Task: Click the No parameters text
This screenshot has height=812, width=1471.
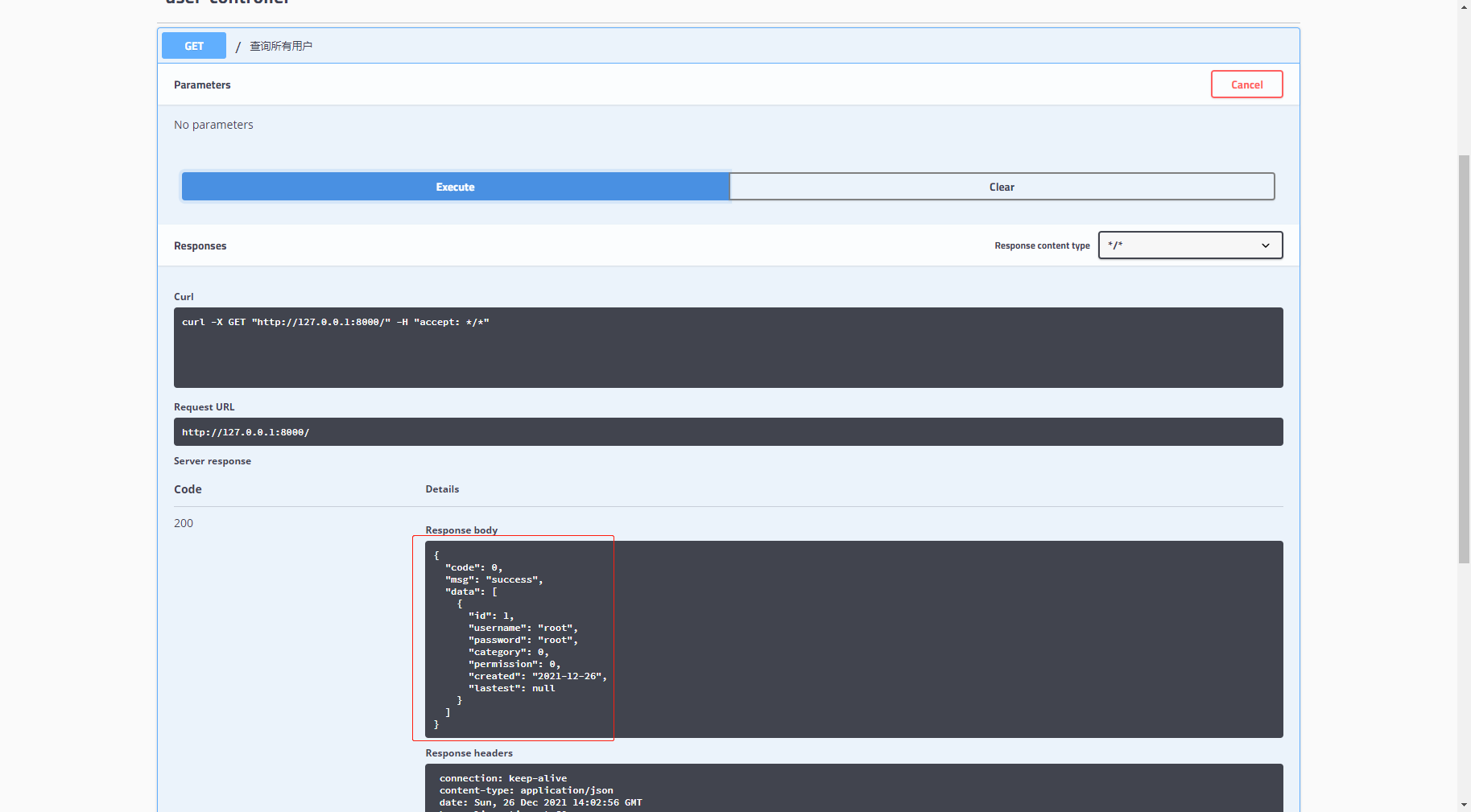Action: 213,125
